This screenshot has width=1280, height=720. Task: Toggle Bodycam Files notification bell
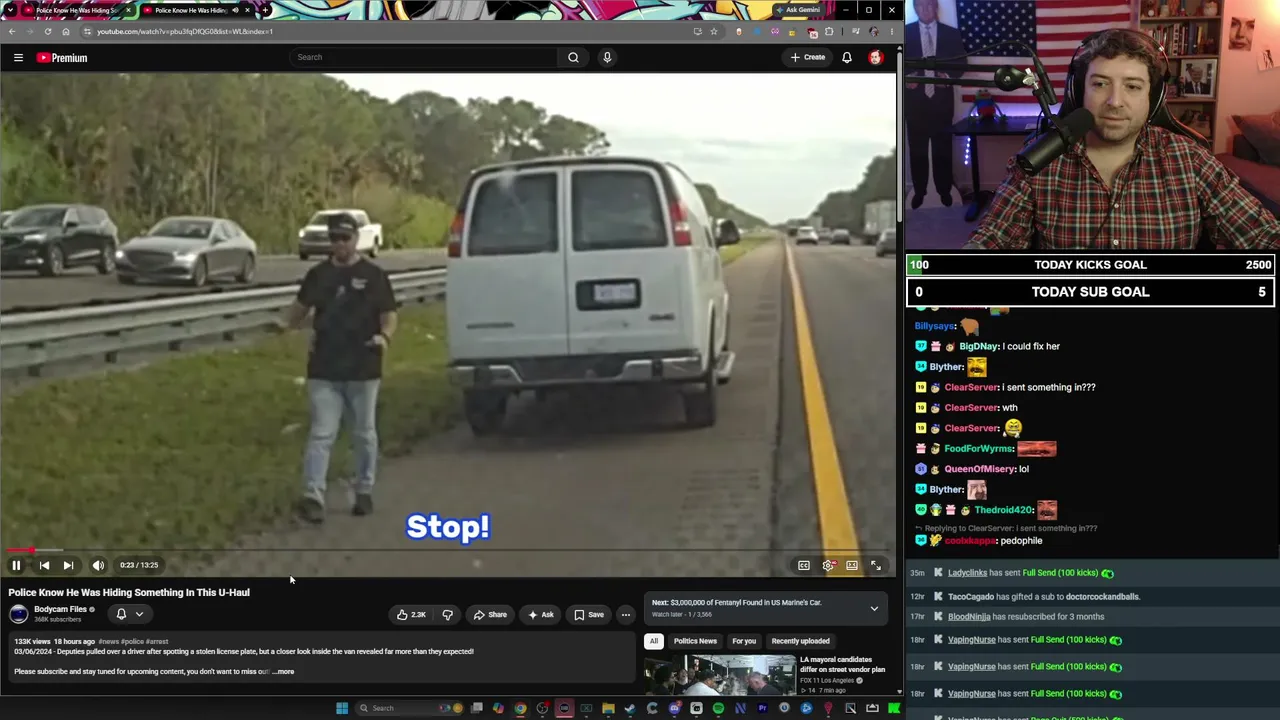click(121, 614)
